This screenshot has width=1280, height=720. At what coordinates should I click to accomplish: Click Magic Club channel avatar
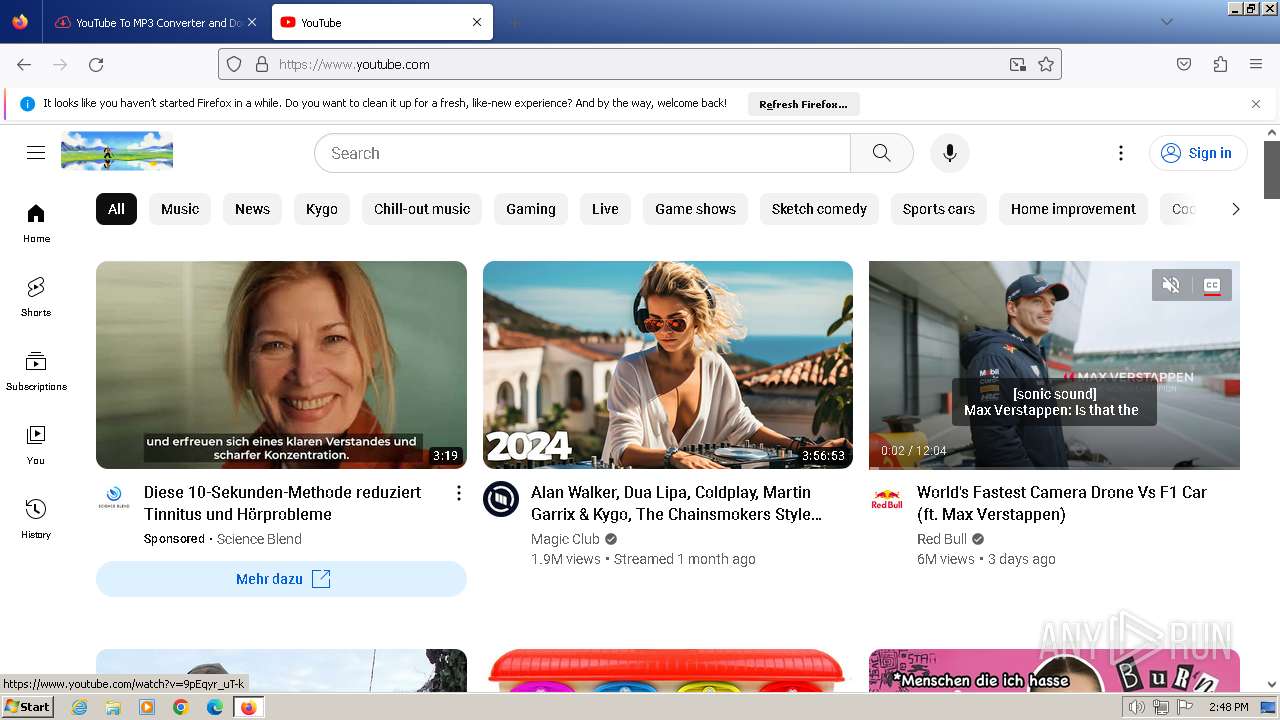501,499
